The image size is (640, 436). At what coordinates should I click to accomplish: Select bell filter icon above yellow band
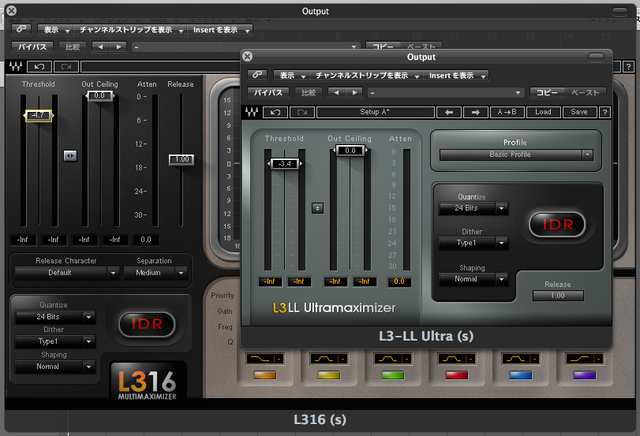329,358
